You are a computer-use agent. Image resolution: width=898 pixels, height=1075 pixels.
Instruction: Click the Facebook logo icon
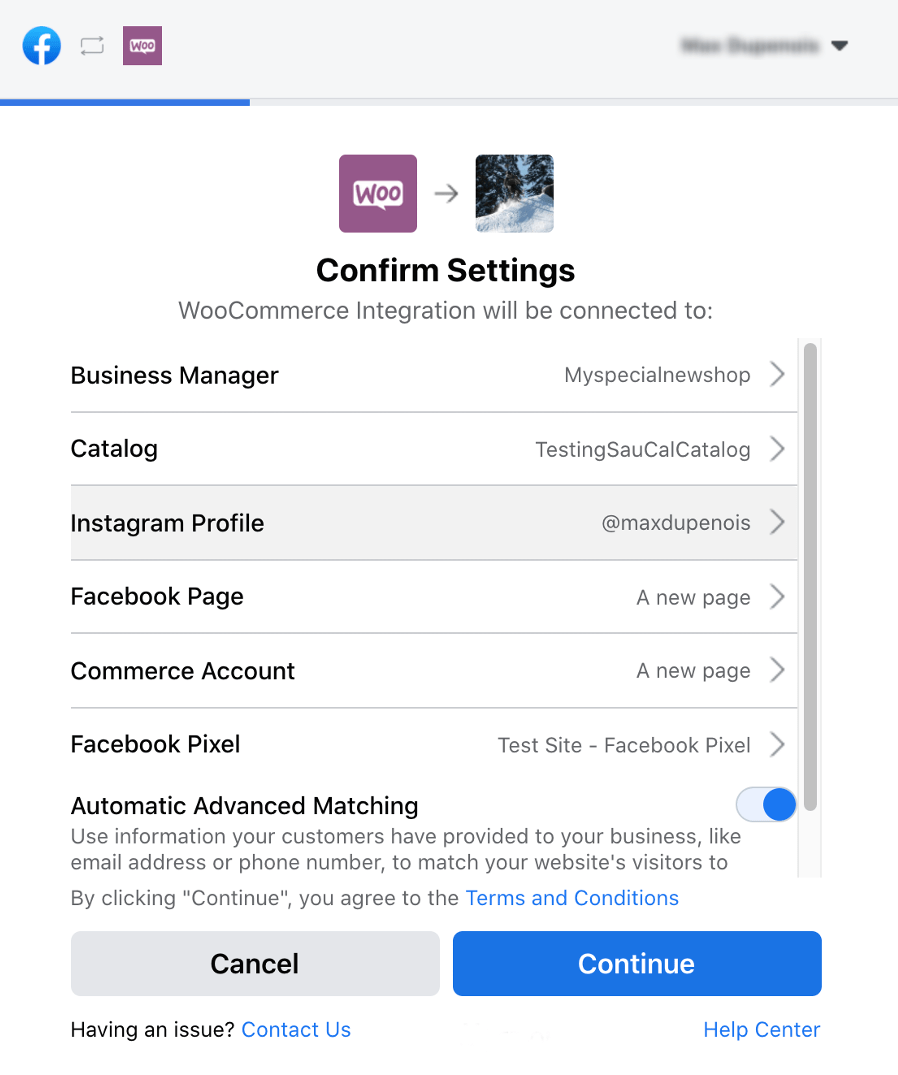click(41, 45)
